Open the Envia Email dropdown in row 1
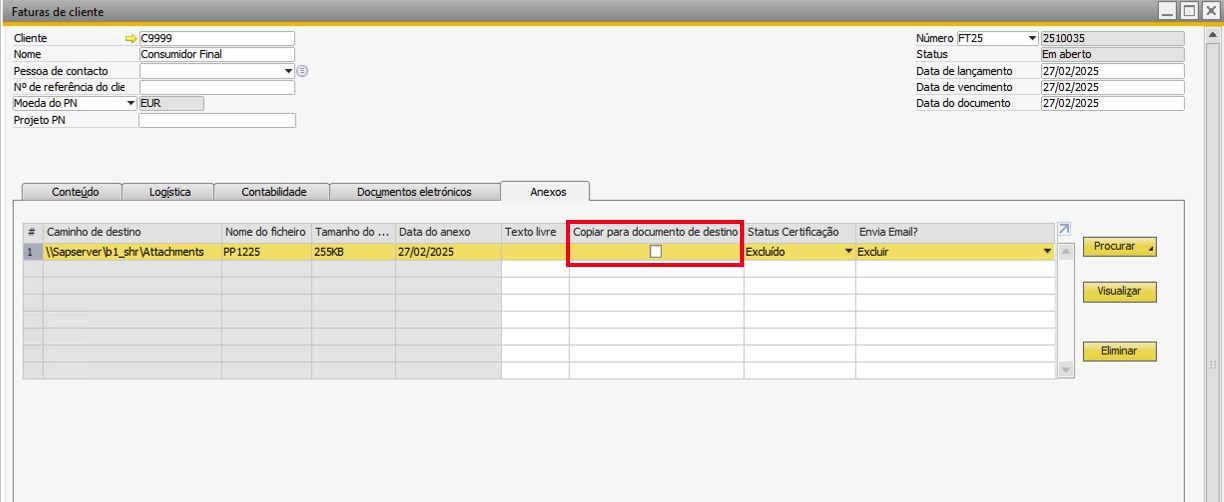The height and width of the screenshot is (502, 1224). [x=1047, y=252]
